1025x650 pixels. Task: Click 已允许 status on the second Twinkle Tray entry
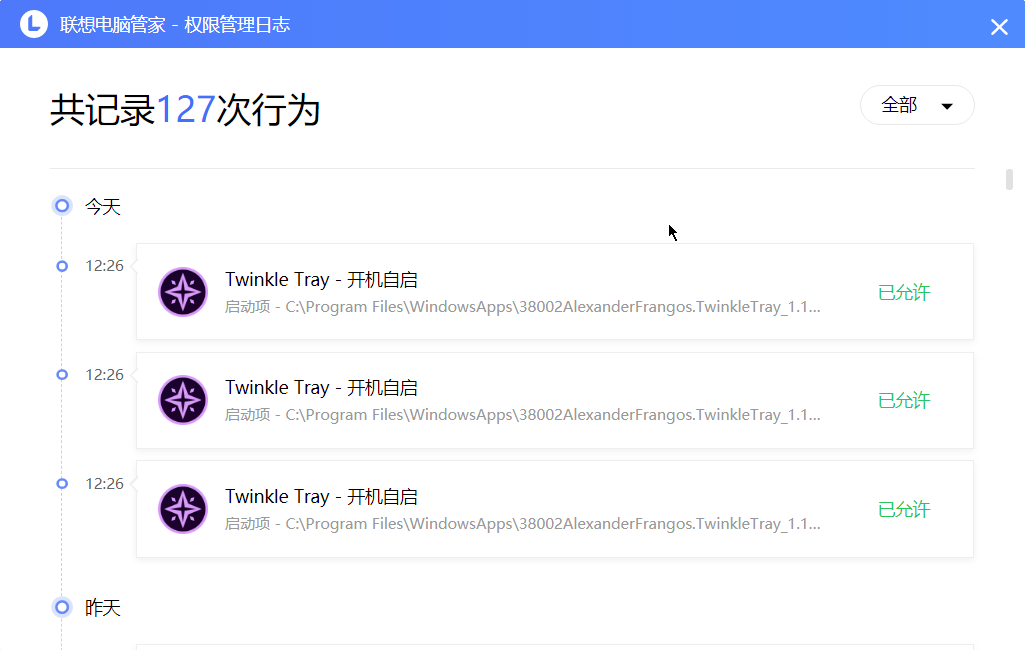point(904,400)
